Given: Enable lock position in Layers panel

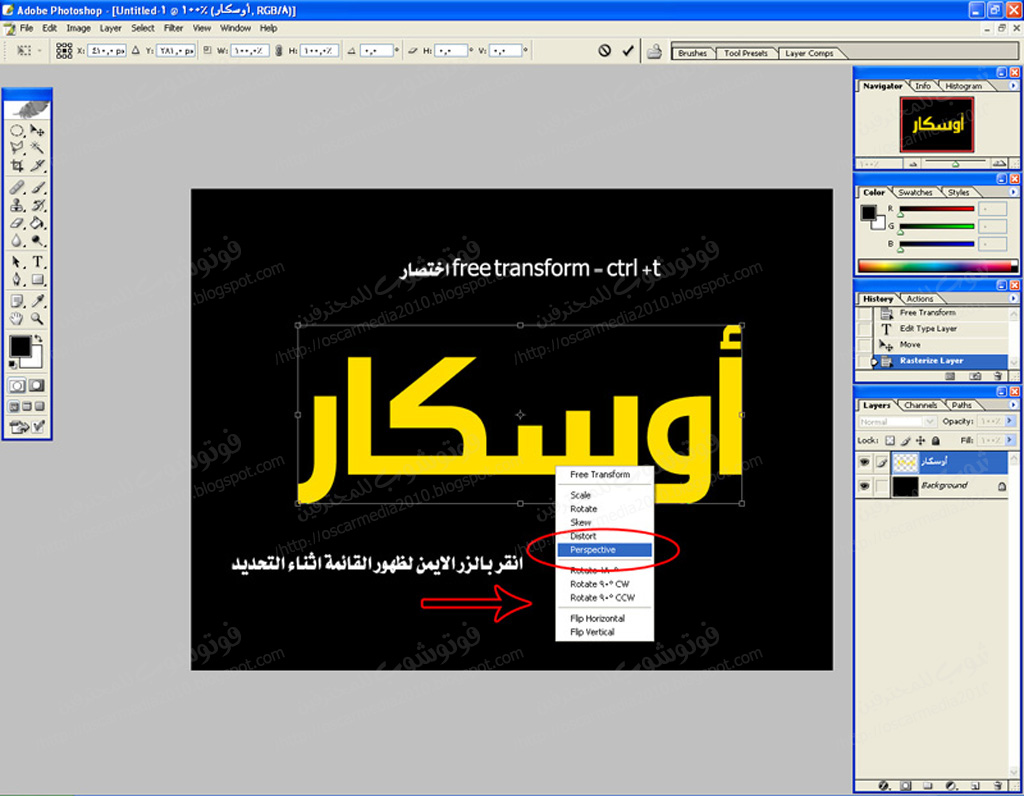Looking at the screenshot, I should (x=920, y=441).
